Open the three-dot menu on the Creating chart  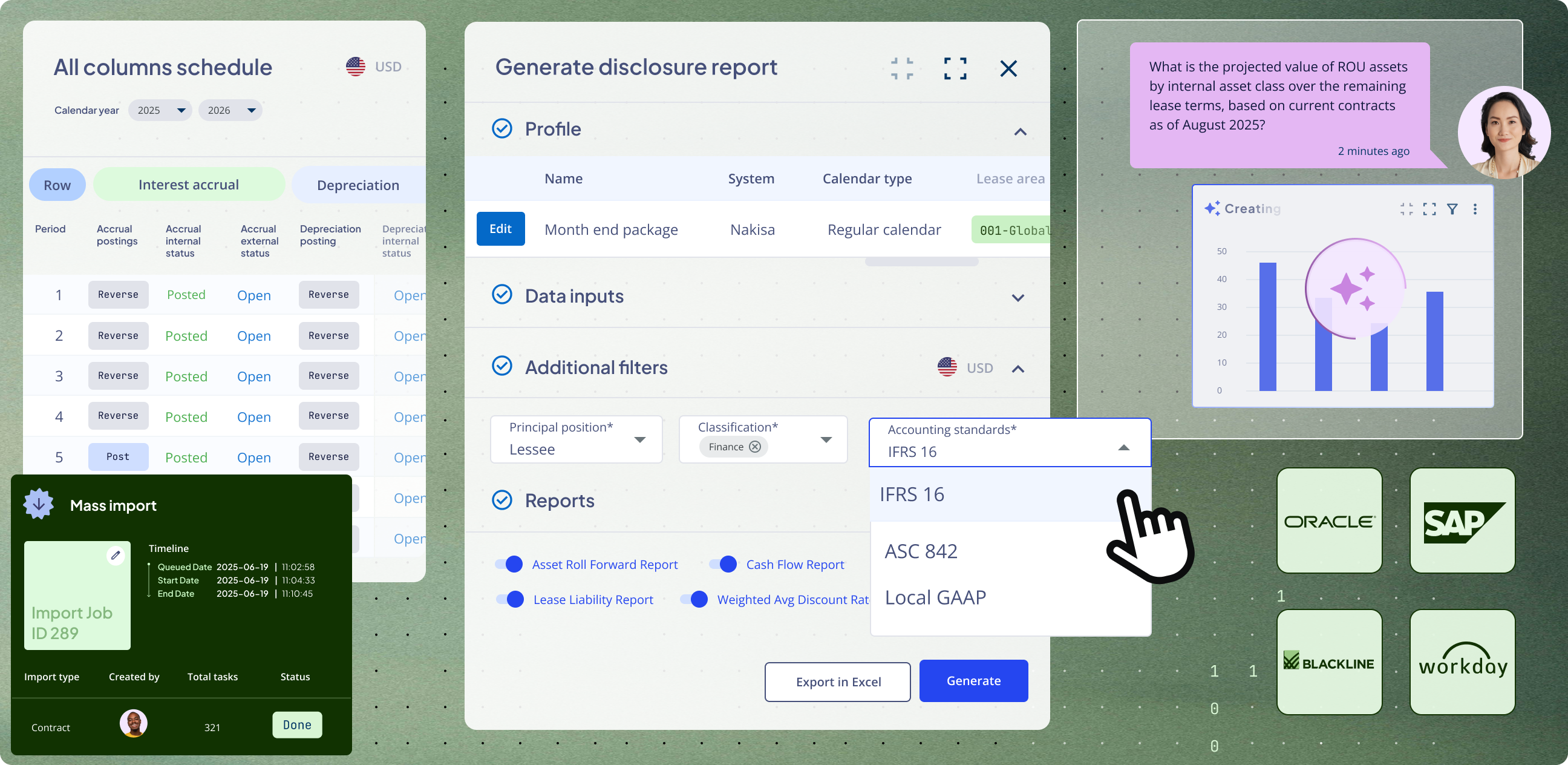(x=1475, y=208)
